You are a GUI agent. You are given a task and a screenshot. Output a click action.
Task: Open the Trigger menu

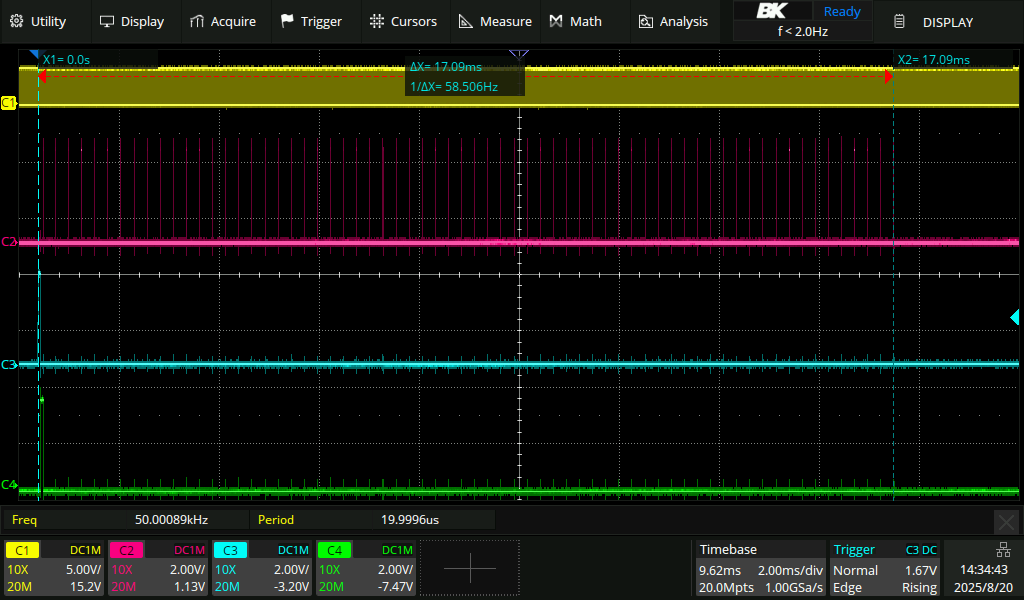pyautogui.click(x=311, y=22)
